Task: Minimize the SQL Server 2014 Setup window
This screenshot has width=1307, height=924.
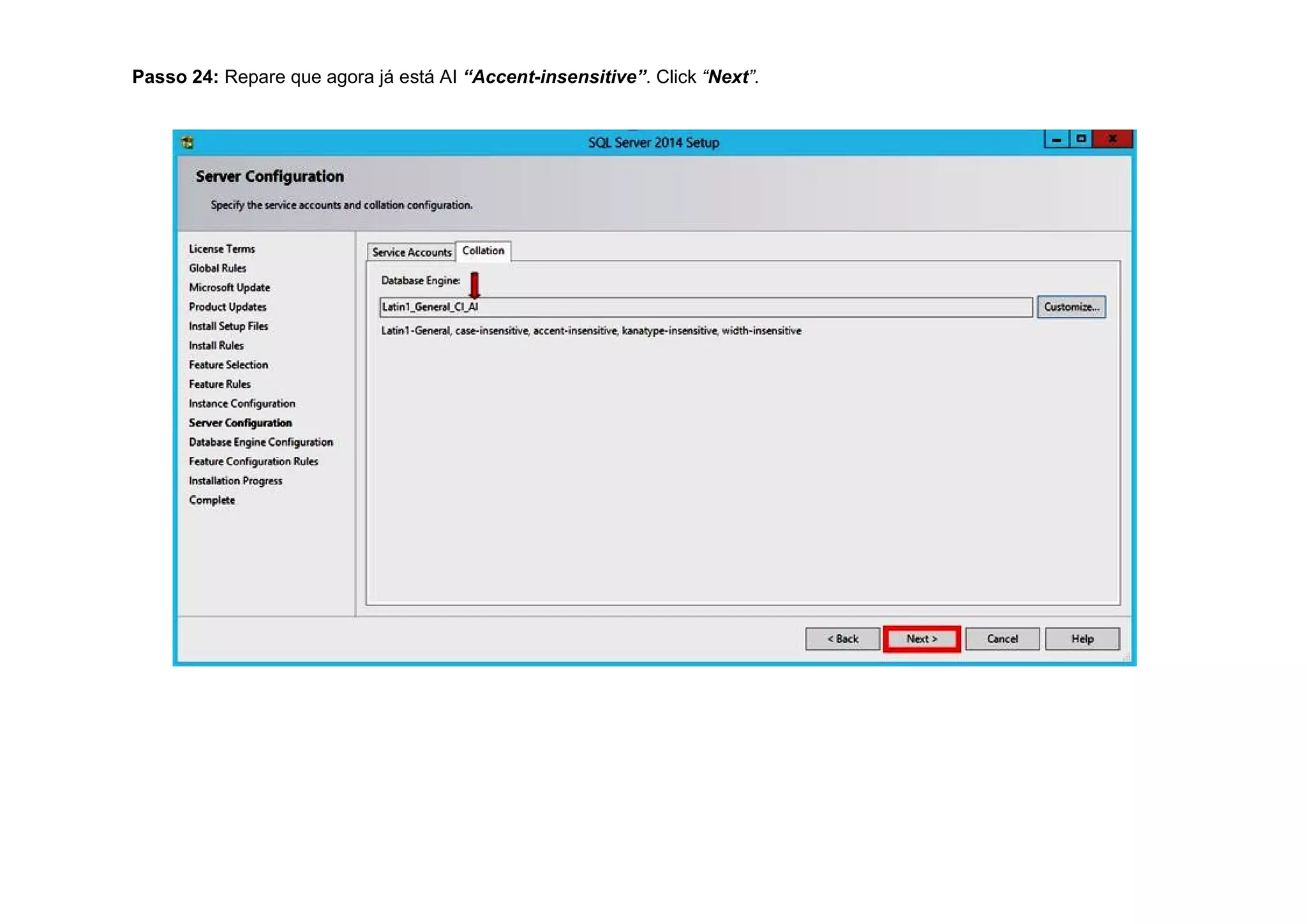Action: tap(1056, 139)
